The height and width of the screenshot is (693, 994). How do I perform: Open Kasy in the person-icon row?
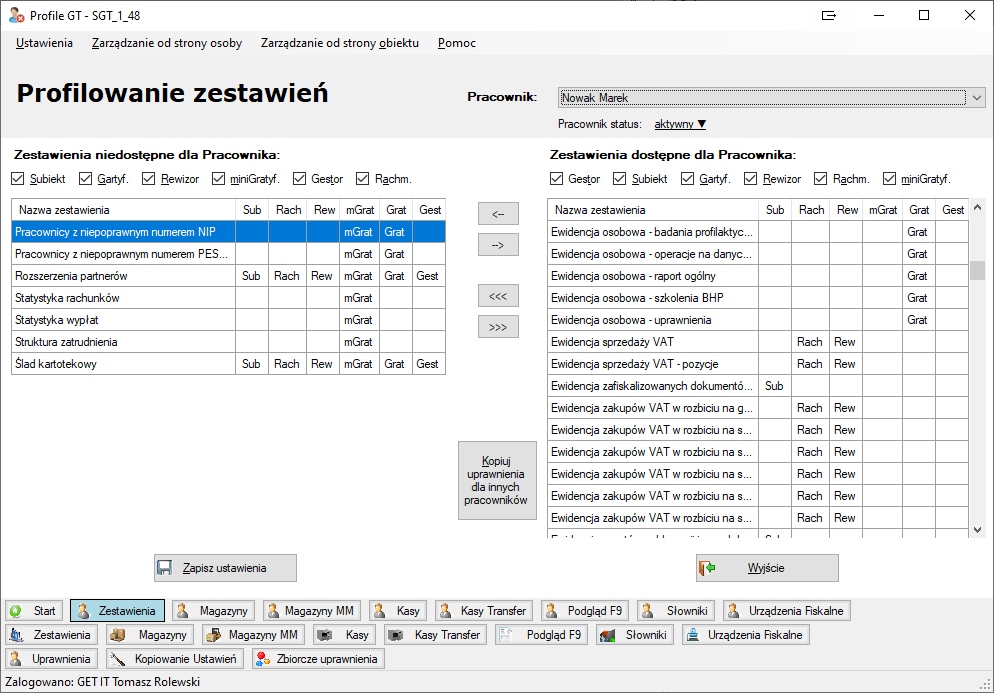click(x=397, y=611)
